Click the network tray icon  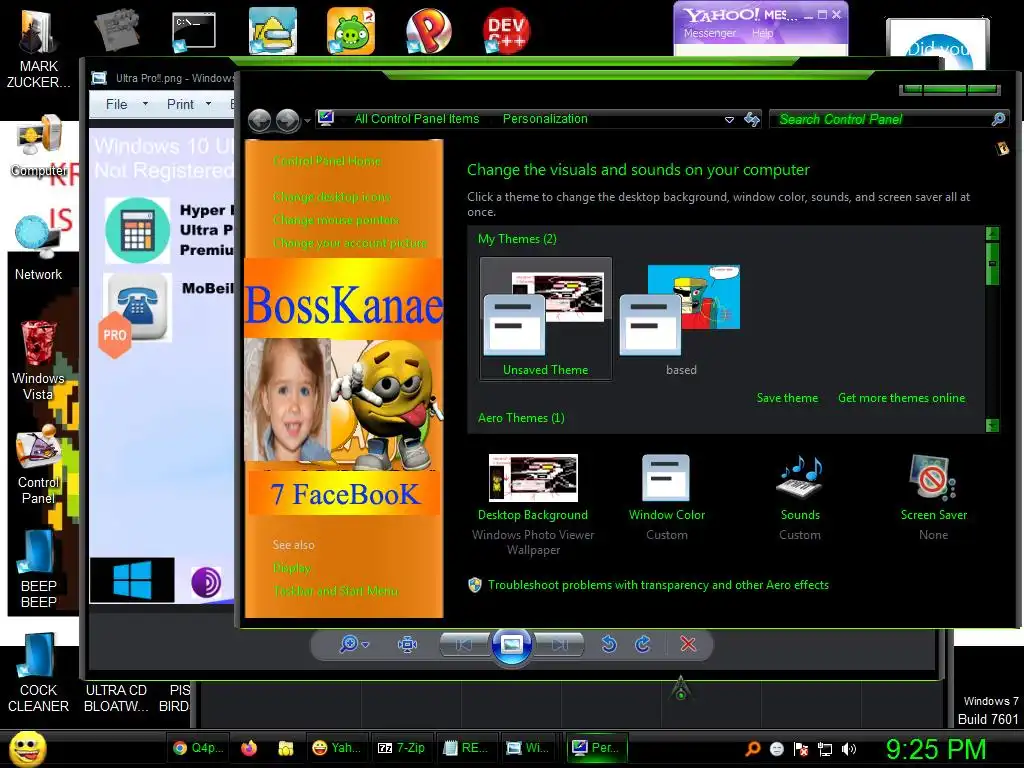[x=825, y=749]
